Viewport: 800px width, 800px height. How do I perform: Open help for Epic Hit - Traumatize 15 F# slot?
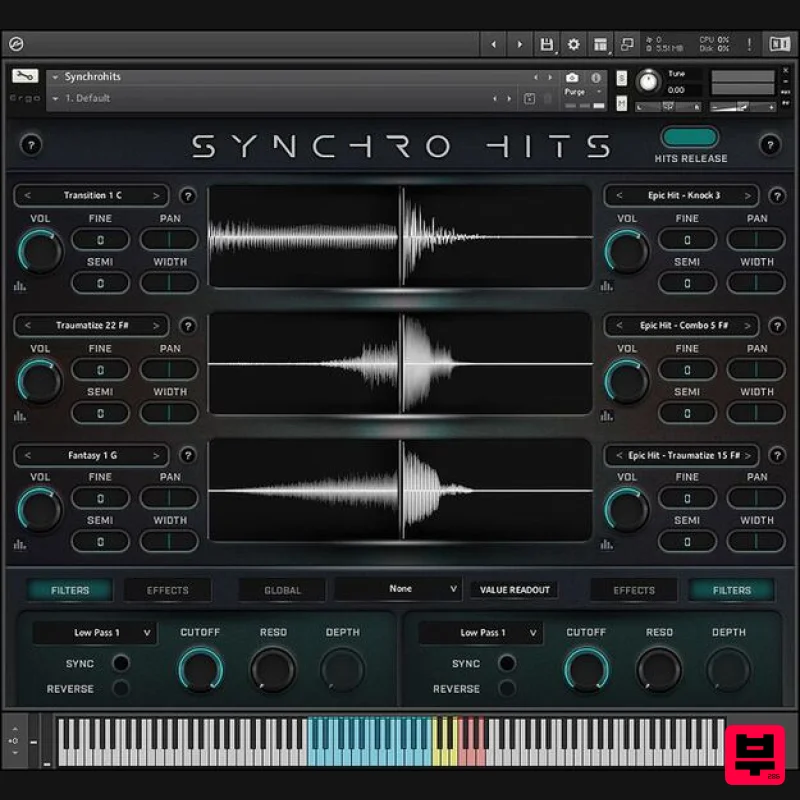(777, 455)
